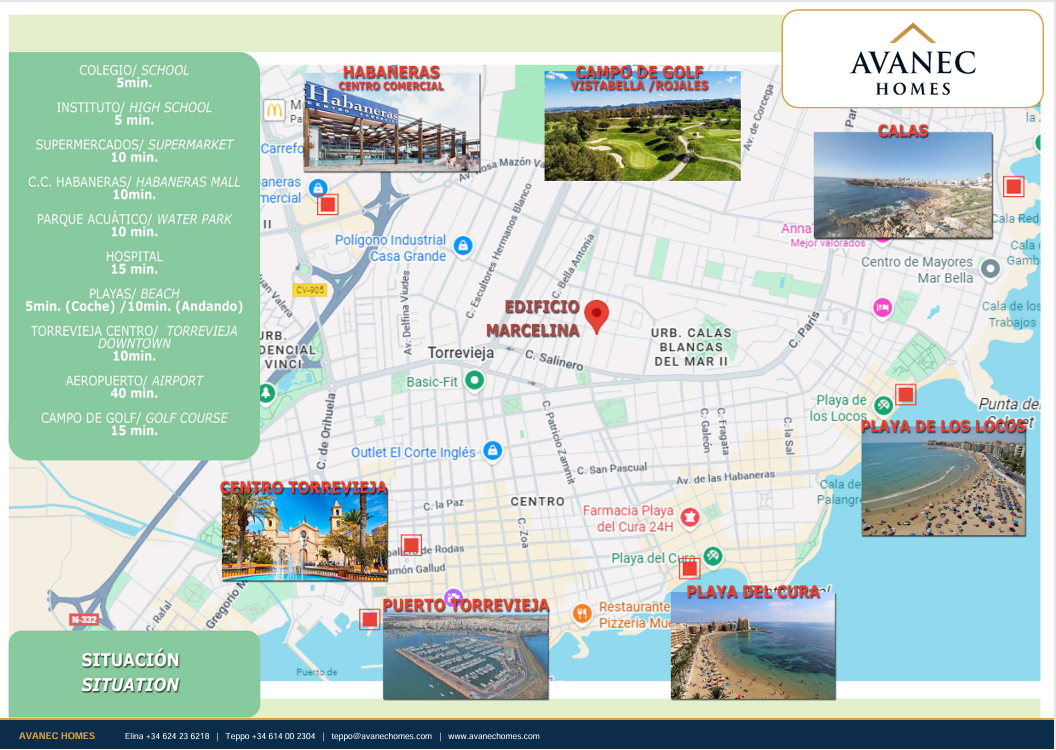Click the Outlet El Corte Inglés shopping marker
Viewport: 1056px width, 750px height.
tap(493, 450)
